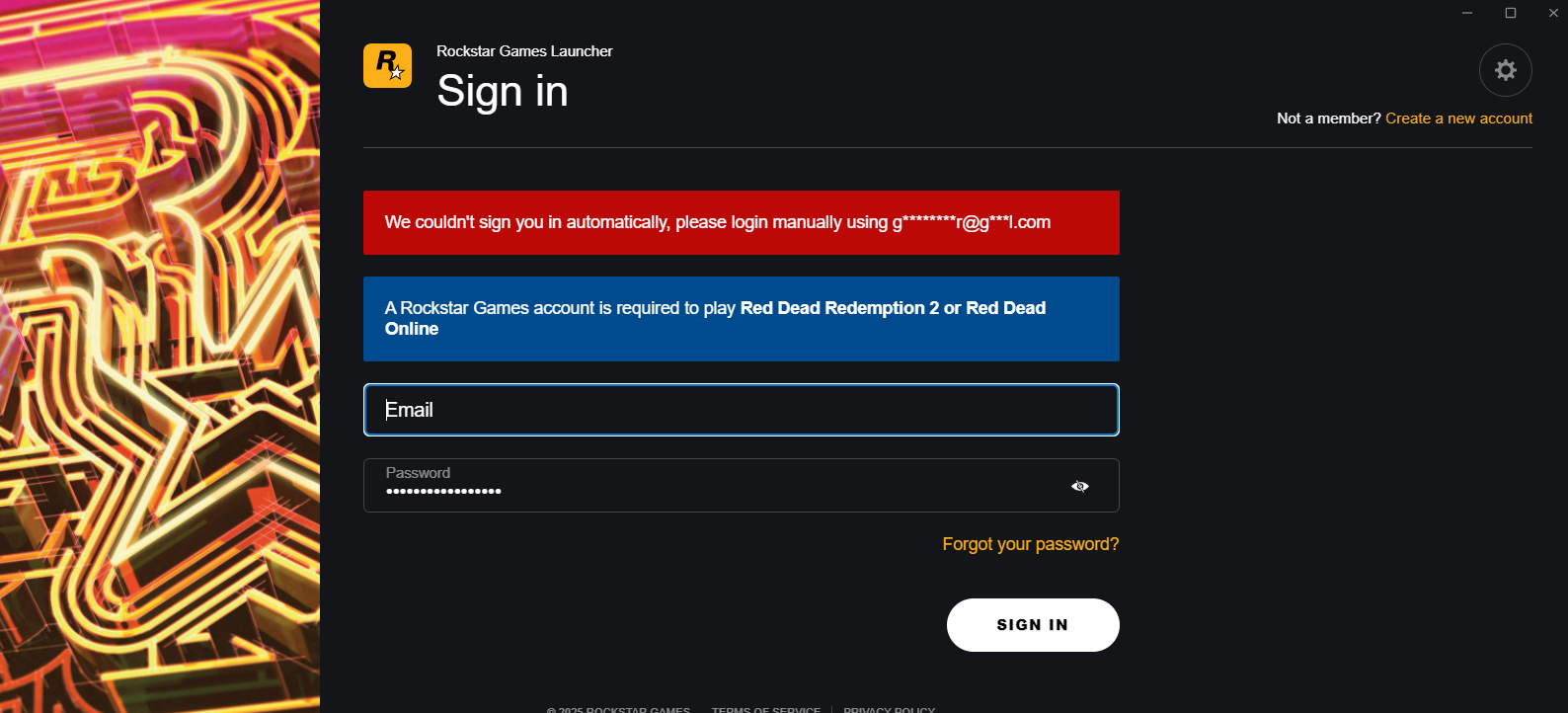Open Terms of Service in the footer
The height and width of the screenshot is (713, 1568).
coord(766,708)
